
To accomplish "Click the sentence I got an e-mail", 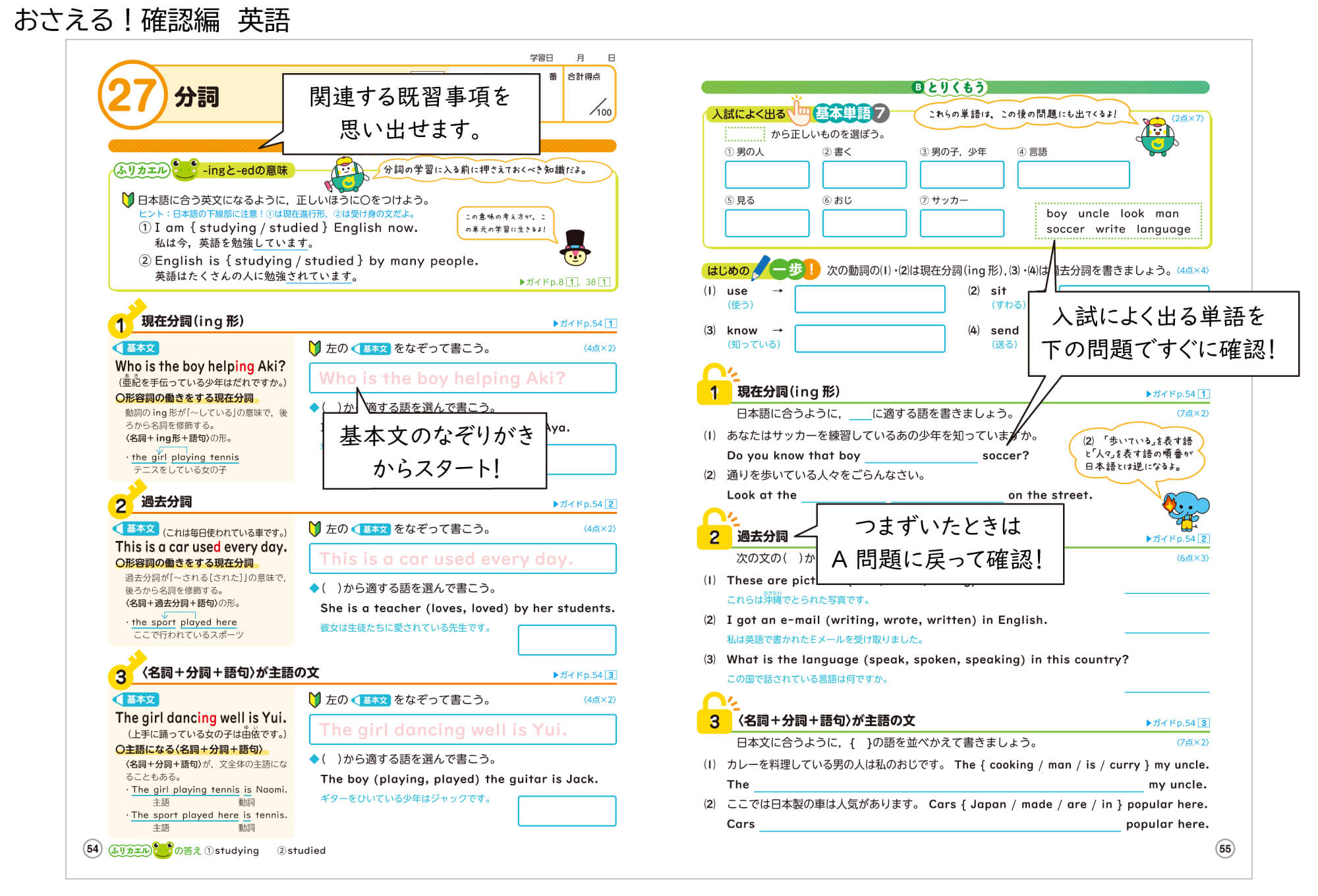I will click(x=886, y=620).
